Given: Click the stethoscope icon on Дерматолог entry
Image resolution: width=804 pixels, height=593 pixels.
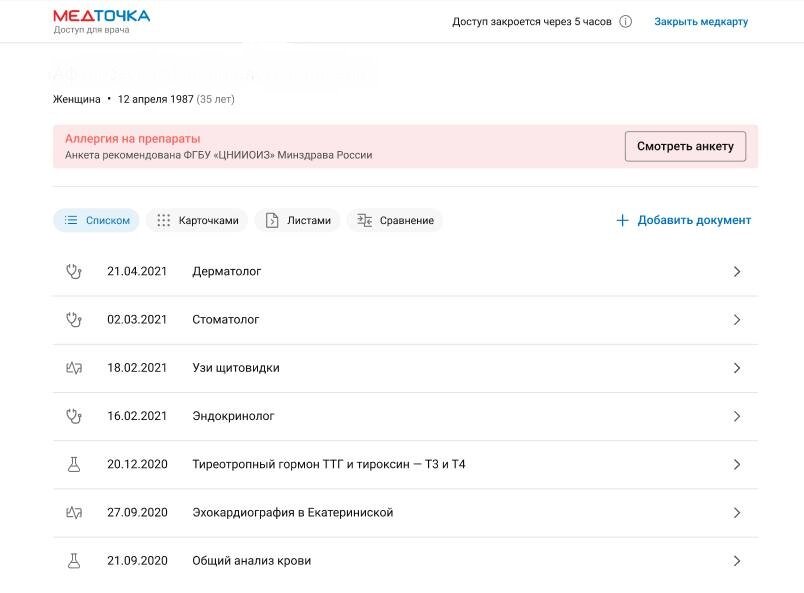Looking at the screenshot, I should 75,271.
